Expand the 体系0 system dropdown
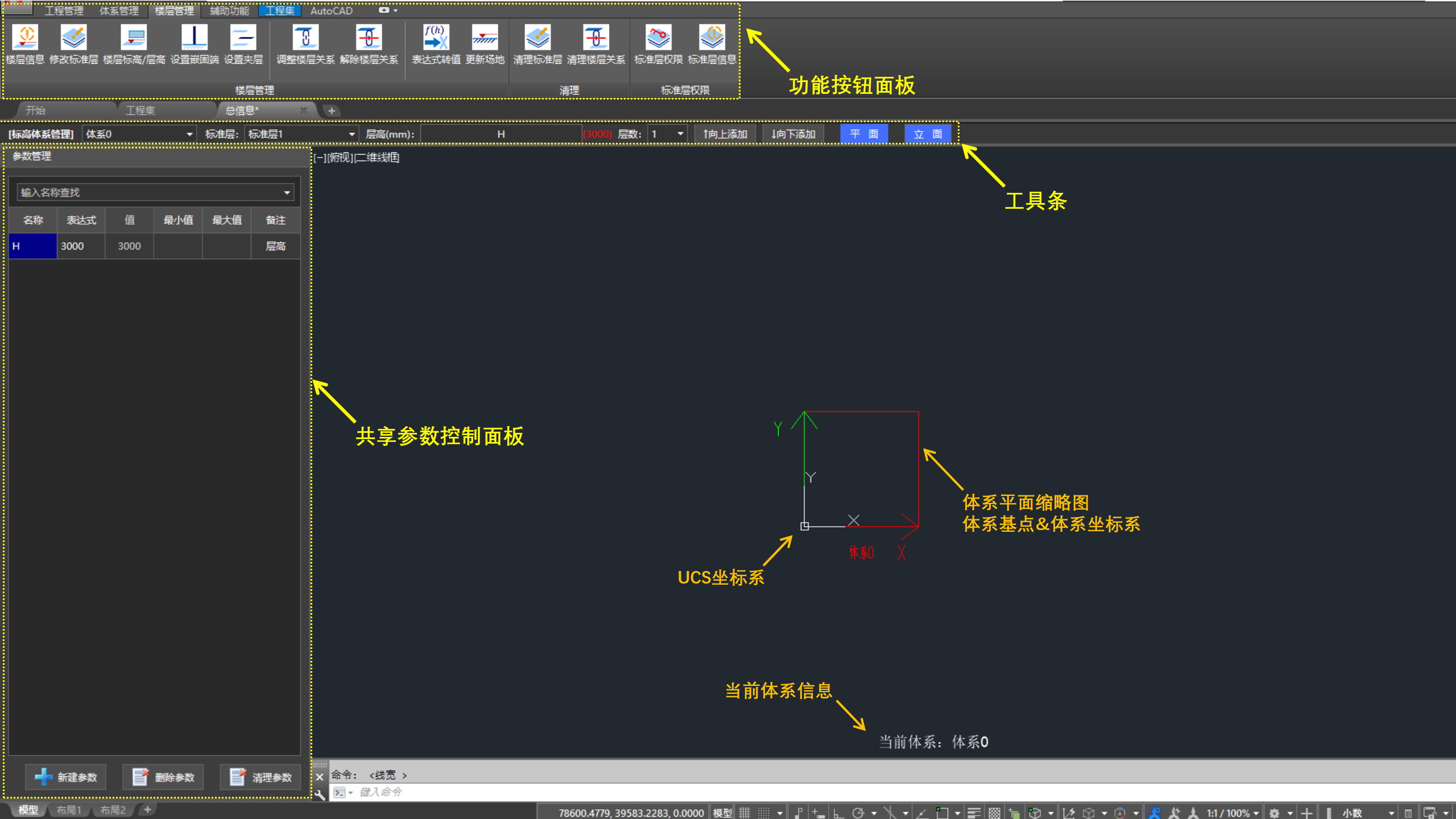1456x819 pixels. pyautogui.click(x=189, y=134)
